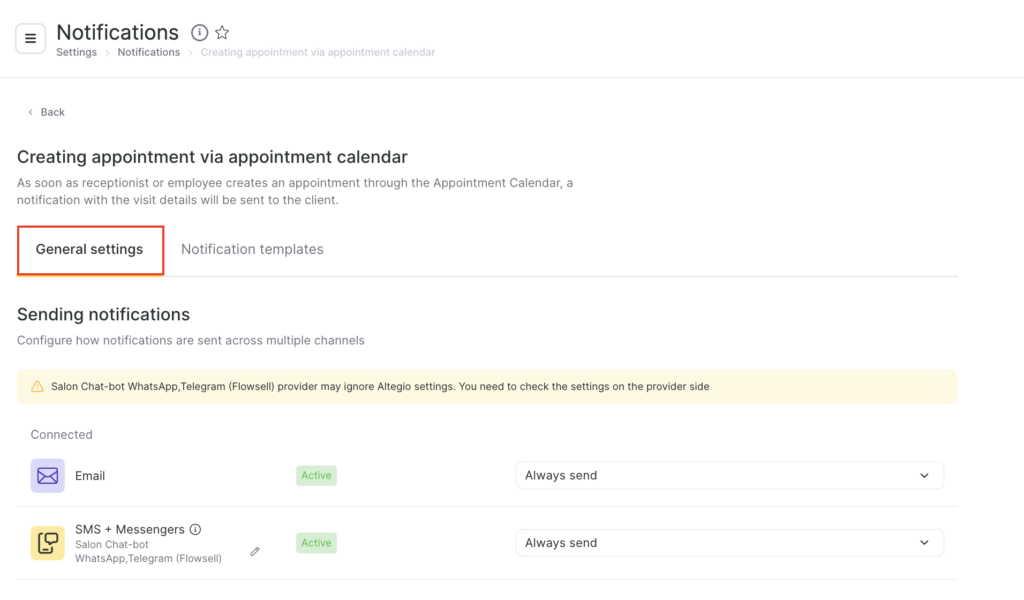Open the Email send mode dropdown
Image resolution: width=1024 pixels, height=600 pixels.
(x=729, y=476)
